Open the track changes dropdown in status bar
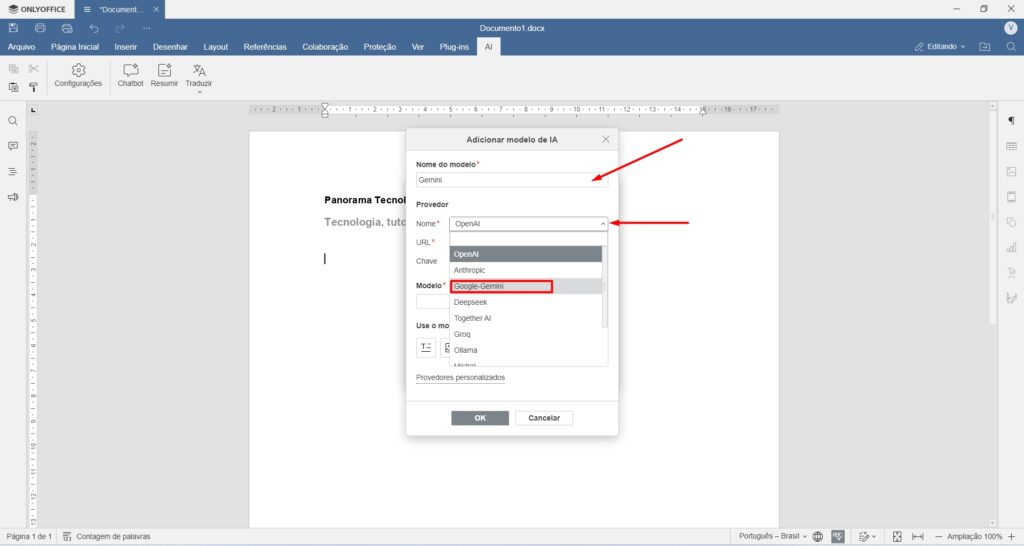Viewport: 1024px width, 546px height. click(867, 536)
